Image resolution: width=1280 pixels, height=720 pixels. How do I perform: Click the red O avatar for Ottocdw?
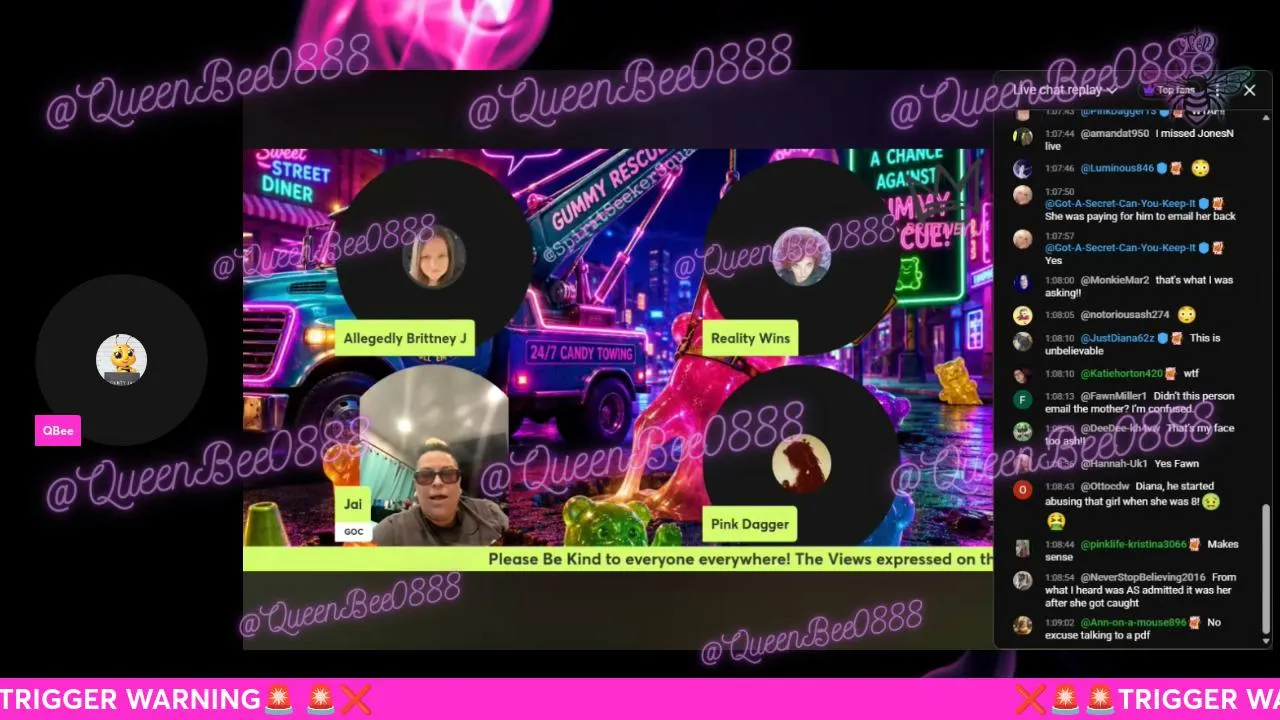click(1022, 490)
